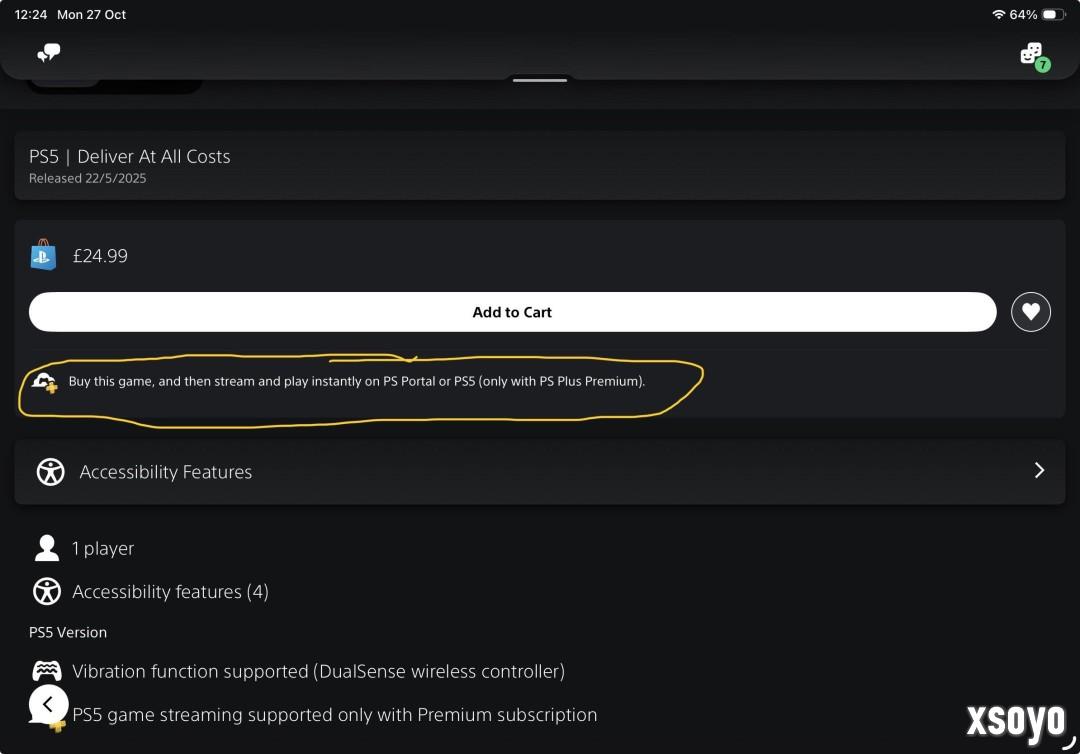
Task: Tap the drag handle at the sheet top
Action: tap(540, 80)
